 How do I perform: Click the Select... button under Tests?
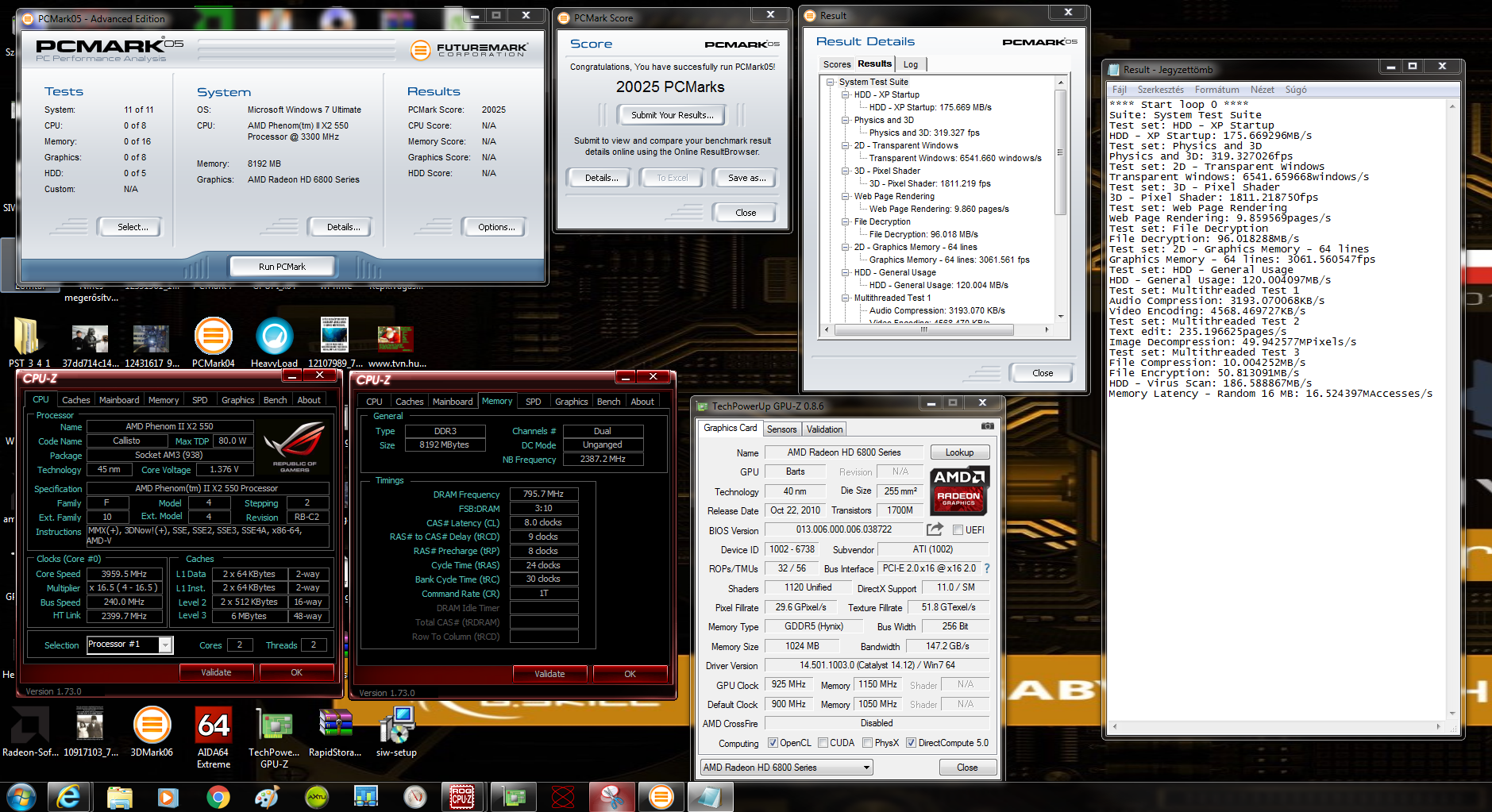click(133, 227)
